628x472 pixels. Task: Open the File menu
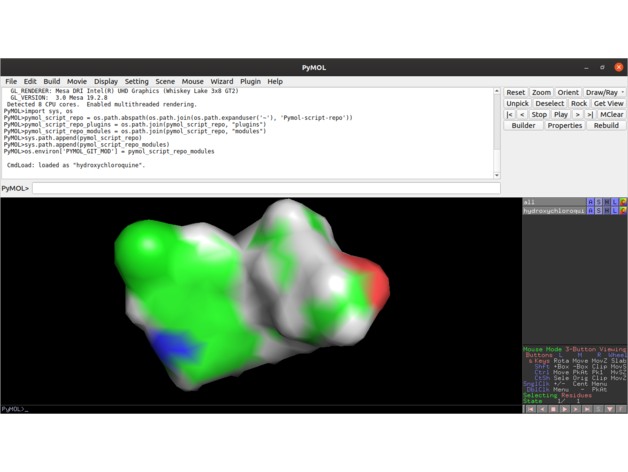pos(11,81)
